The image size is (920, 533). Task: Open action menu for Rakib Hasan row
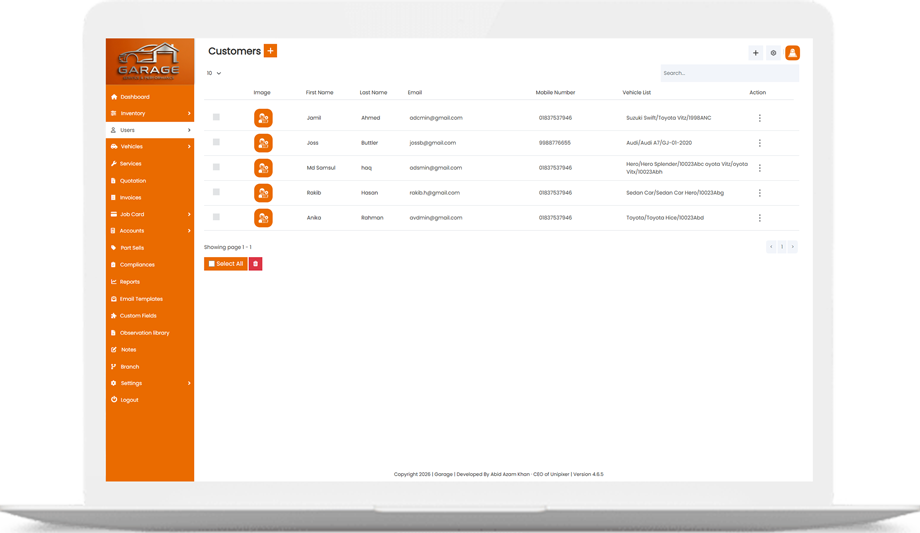click(759, 193)
